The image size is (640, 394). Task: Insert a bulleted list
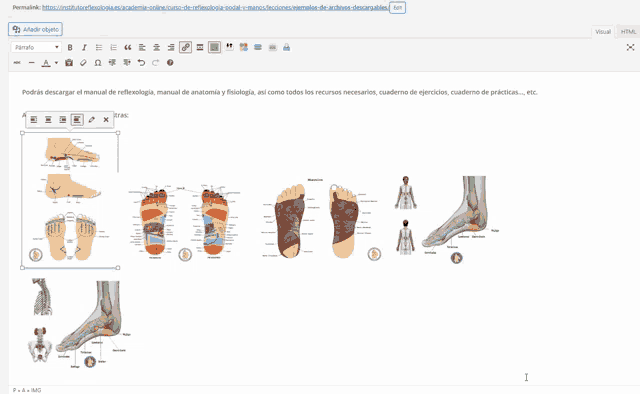[x=99, y=47]
